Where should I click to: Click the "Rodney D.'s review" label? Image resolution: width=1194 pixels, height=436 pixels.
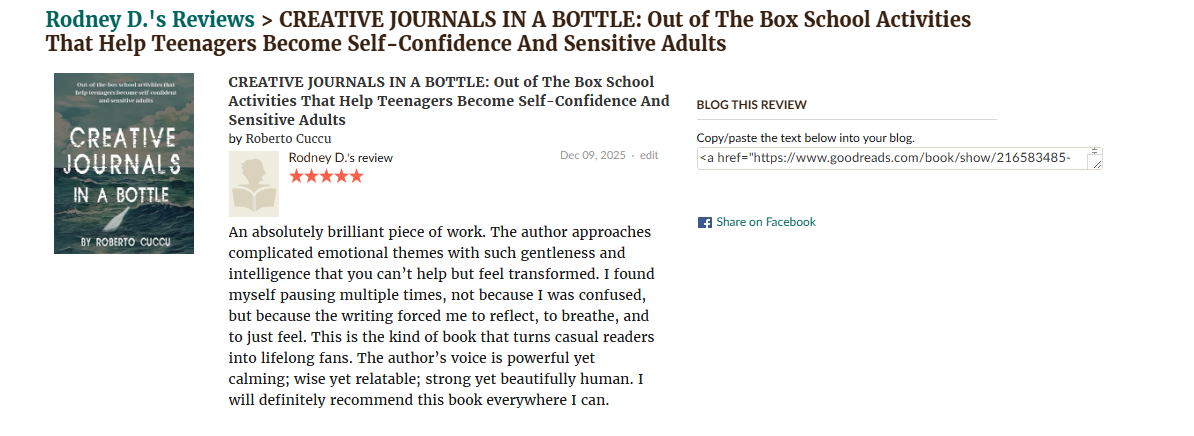(340, 157)
